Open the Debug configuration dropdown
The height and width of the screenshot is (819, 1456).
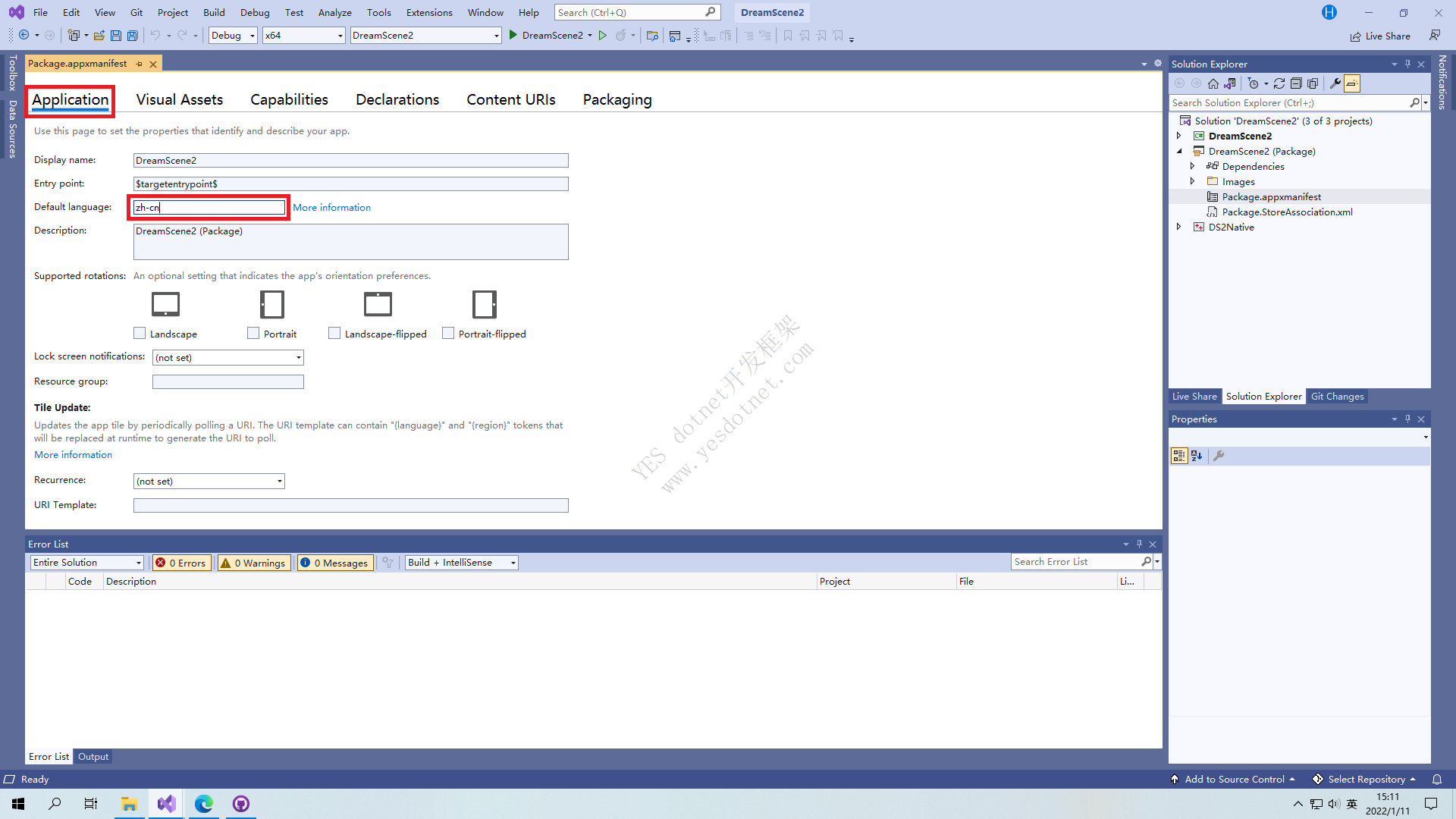click(233, 36)
